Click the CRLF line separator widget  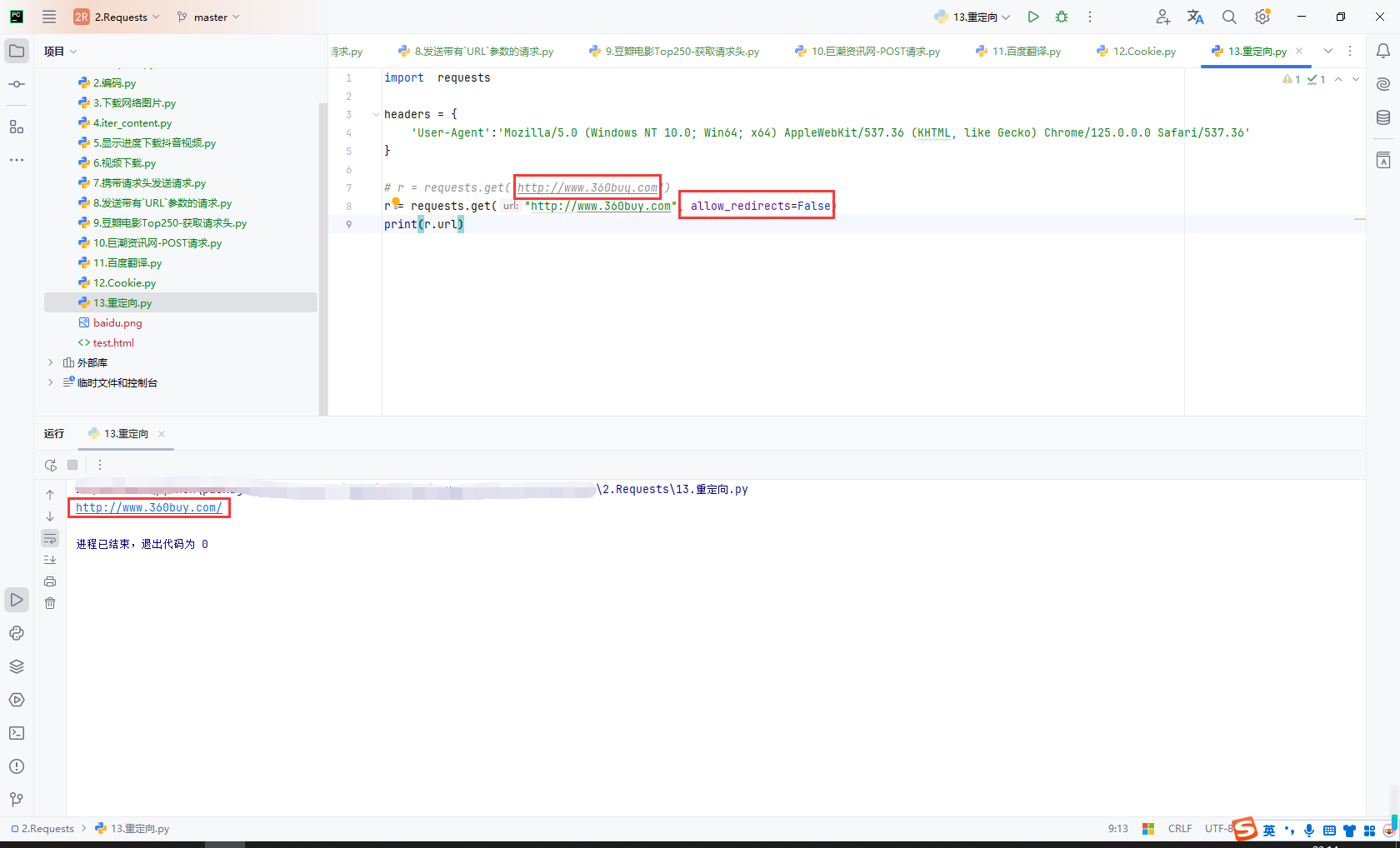[x=1180, y=828]
